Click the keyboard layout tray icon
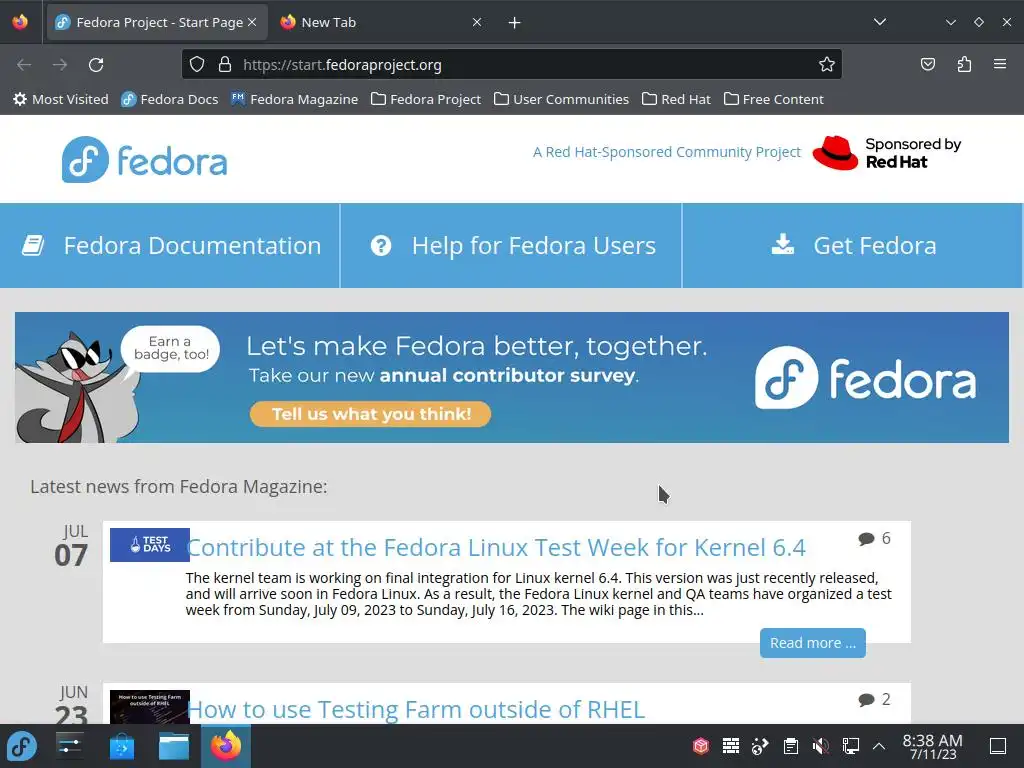Viewport: 1024px width, 768px height. (731, 746)
